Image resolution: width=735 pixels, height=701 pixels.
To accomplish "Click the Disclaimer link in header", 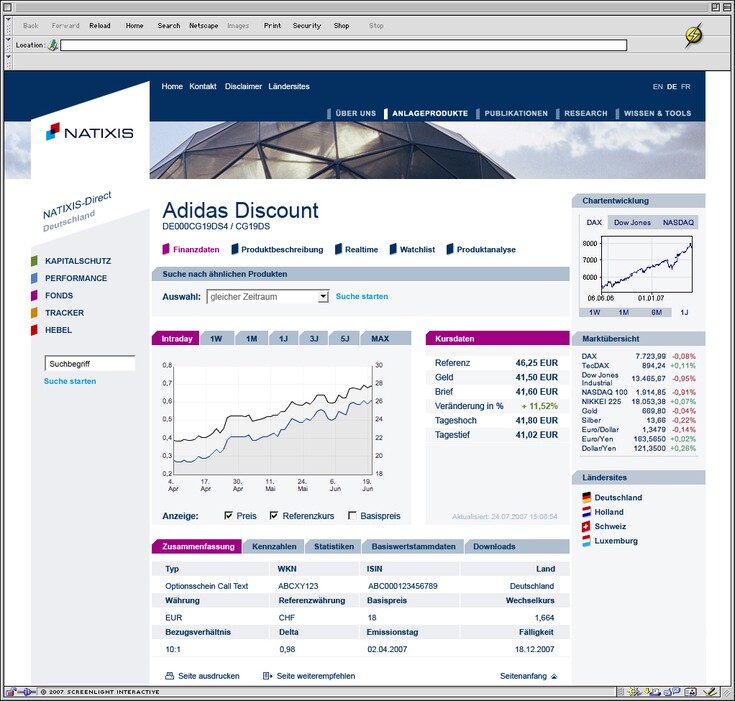I will (x=243, y=86).
